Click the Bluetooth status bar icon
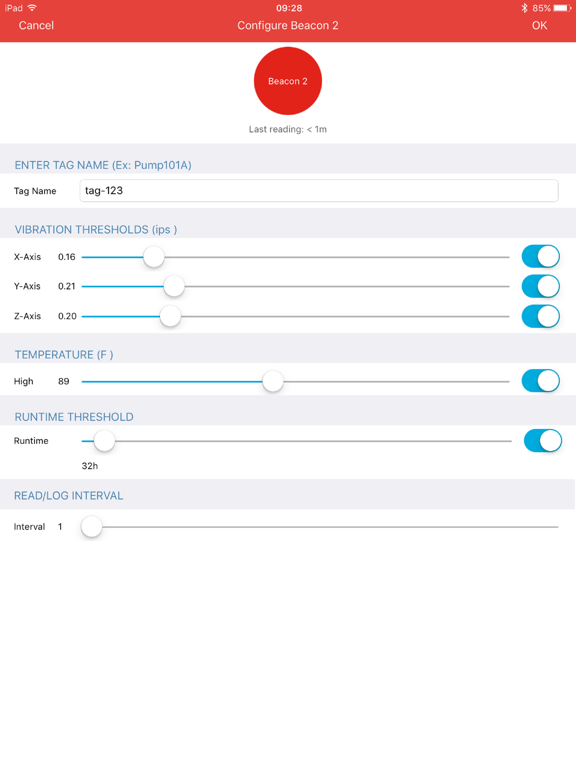This screenshot has height=768, width=576. click(524, 8)
